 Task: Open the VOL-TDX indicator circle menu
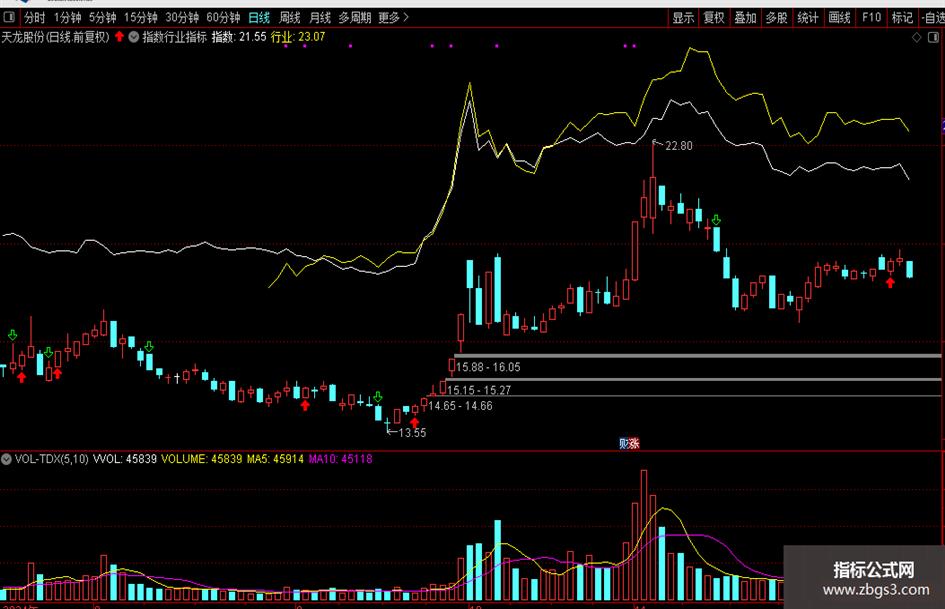[6, 459]
